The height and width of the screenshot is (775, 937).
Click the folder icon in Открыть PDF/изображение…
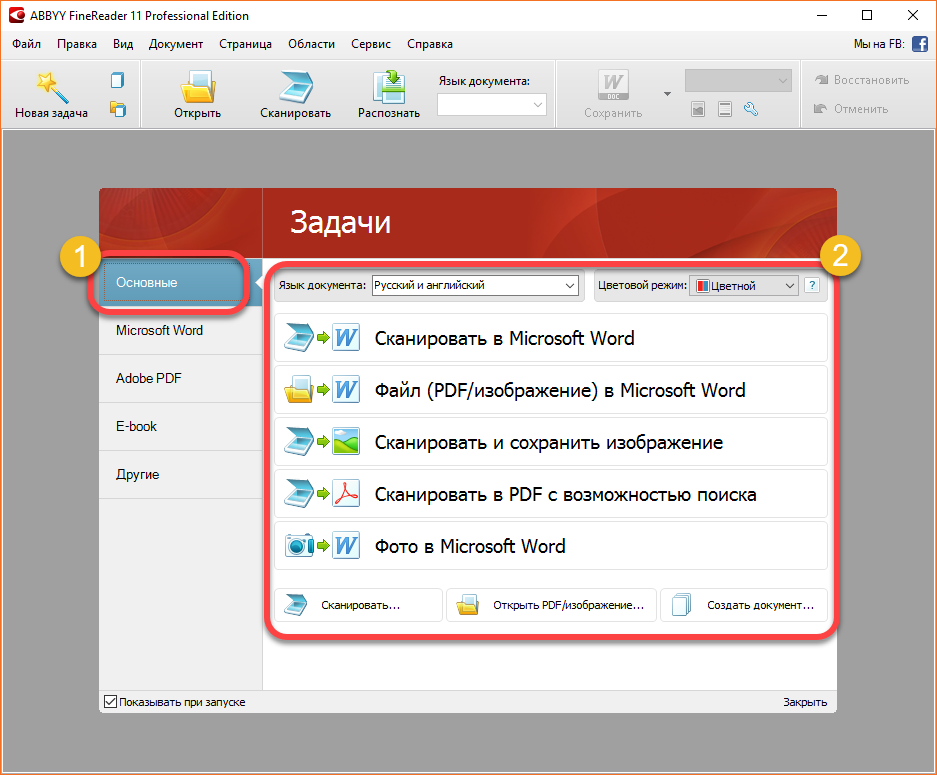coord(467,605)
